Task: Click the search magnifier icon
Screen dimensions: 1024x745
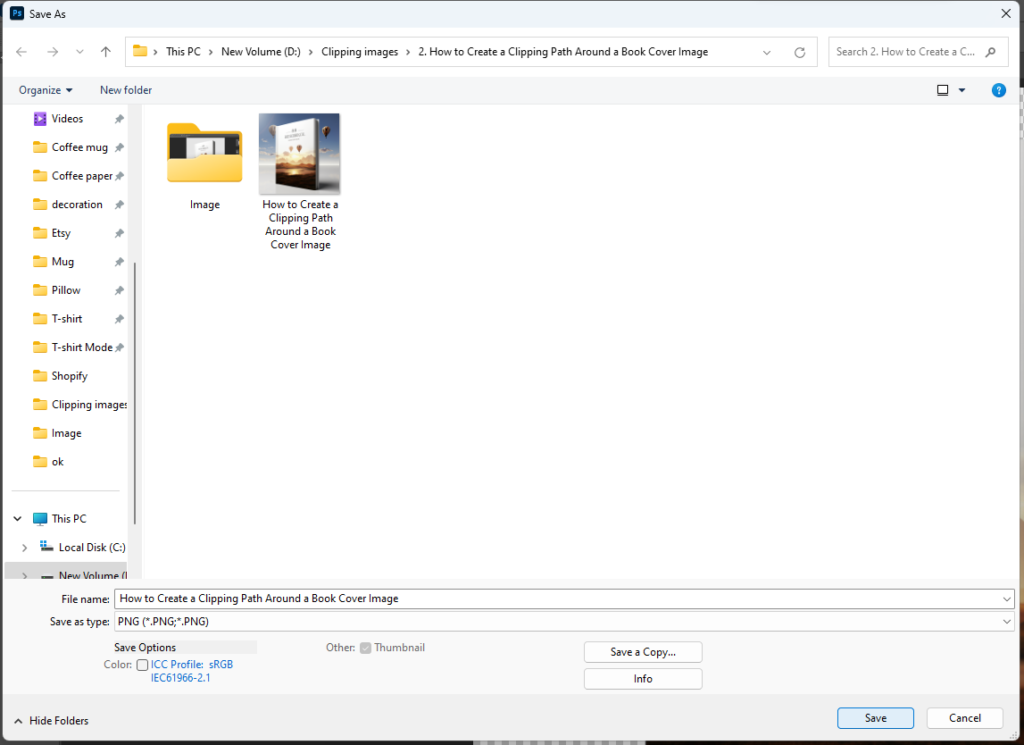Action: [991, 52]
